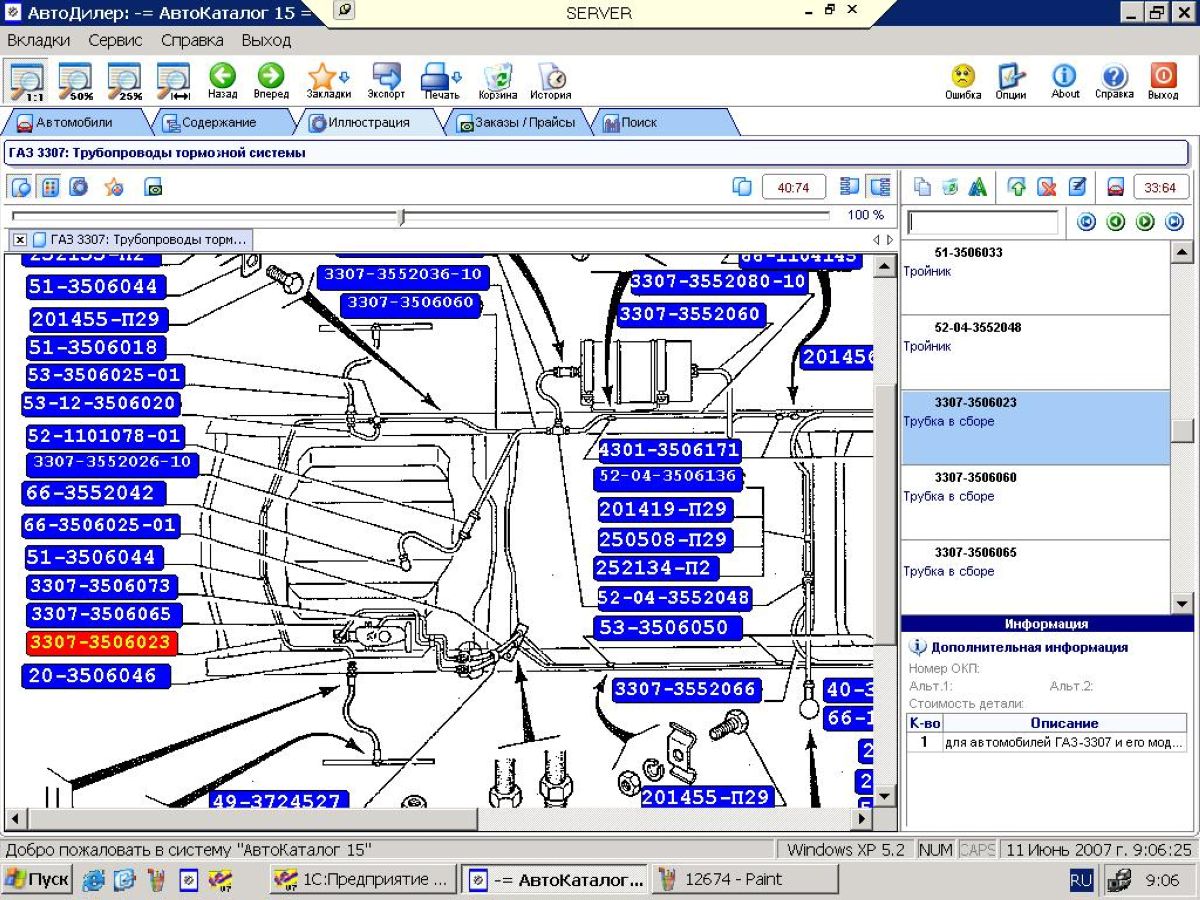Click part label 66-3552042
1200x900 pixels.
tap(93, 493)
